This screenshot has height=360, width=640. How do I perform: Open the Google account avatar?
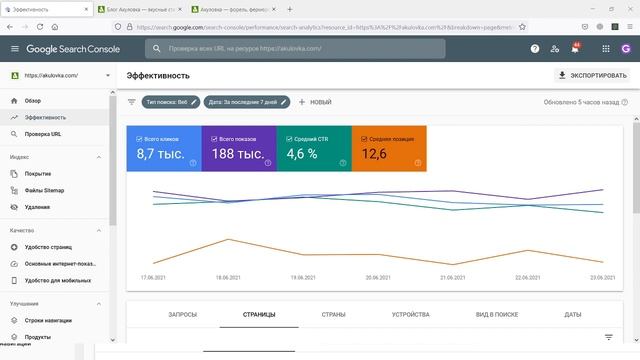point(626,49)
